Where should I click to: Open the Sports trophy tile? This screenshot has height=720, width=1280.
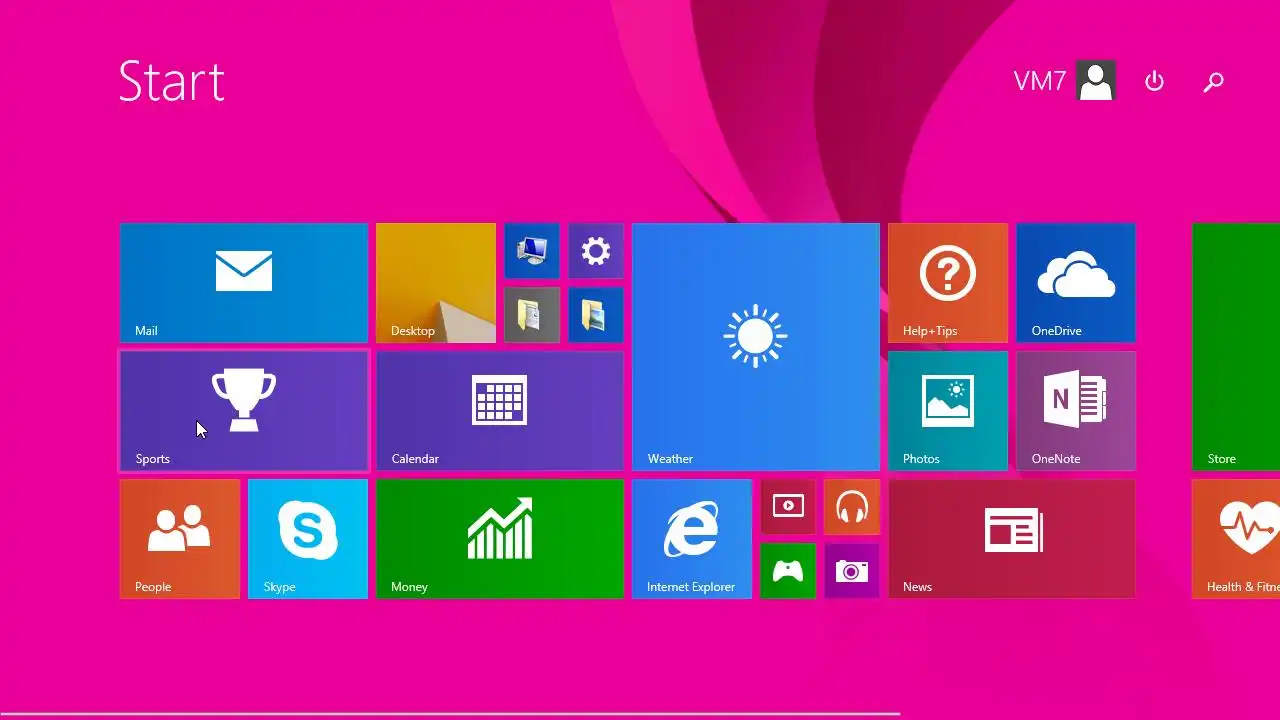[244, 411]
